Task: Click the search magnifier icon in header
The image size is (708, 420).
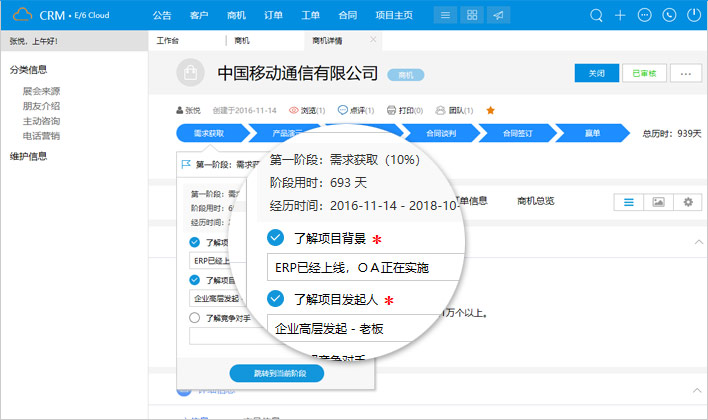Action: click(x=597, y=16)
